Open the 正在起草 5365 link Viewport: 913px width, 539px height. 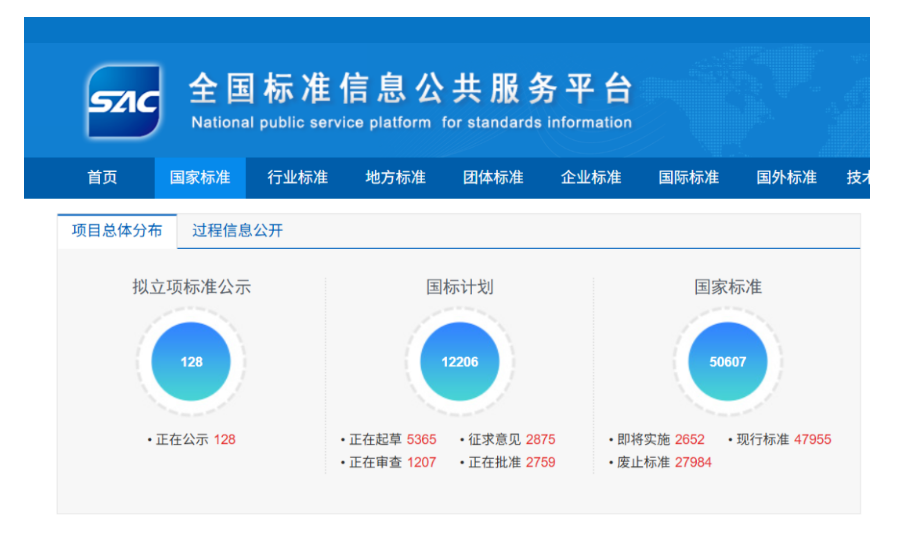pyautogui.click(x=388, y=439)
